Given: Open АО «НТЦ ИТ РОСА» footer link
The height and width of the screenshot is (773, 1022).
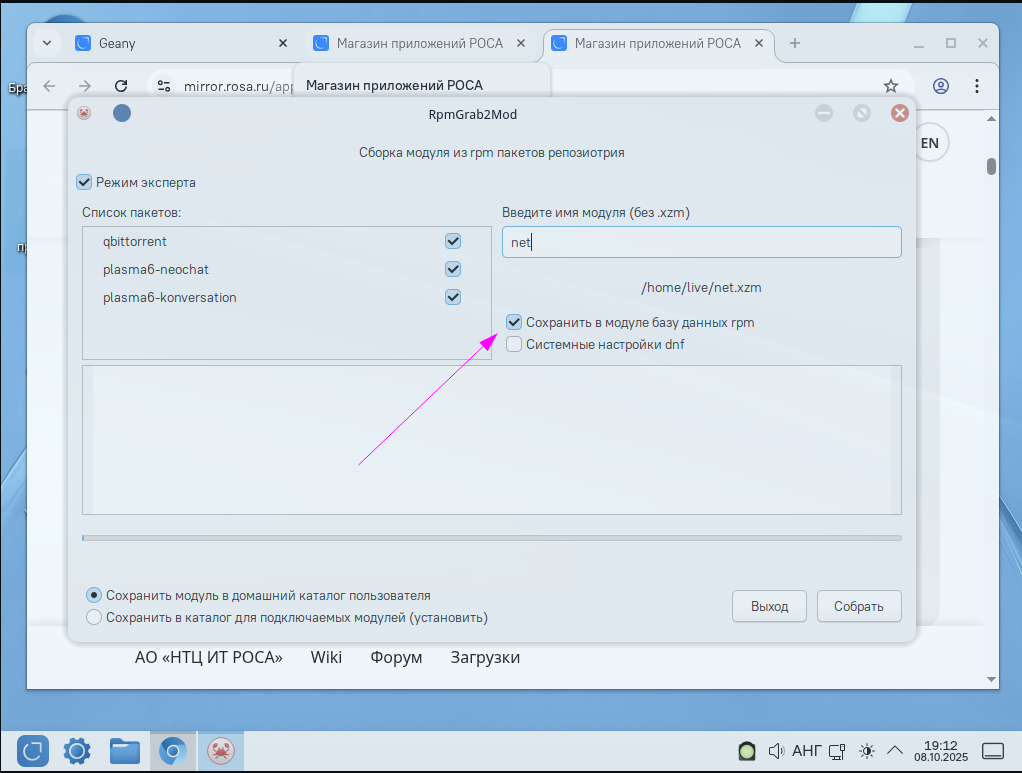Looking at the screenshot, I should coord(209,657).
